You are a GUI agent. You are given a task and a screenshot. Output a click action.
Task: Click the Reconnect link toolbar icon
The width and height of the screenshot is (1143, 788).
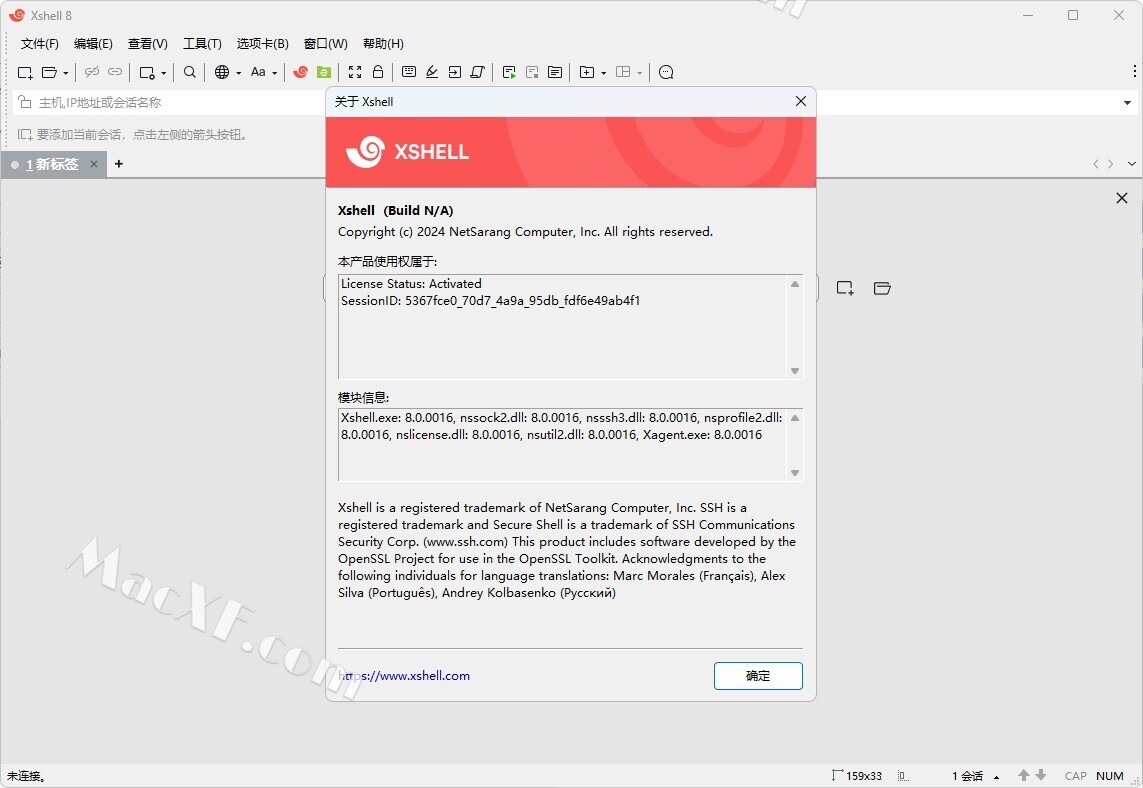115,72
